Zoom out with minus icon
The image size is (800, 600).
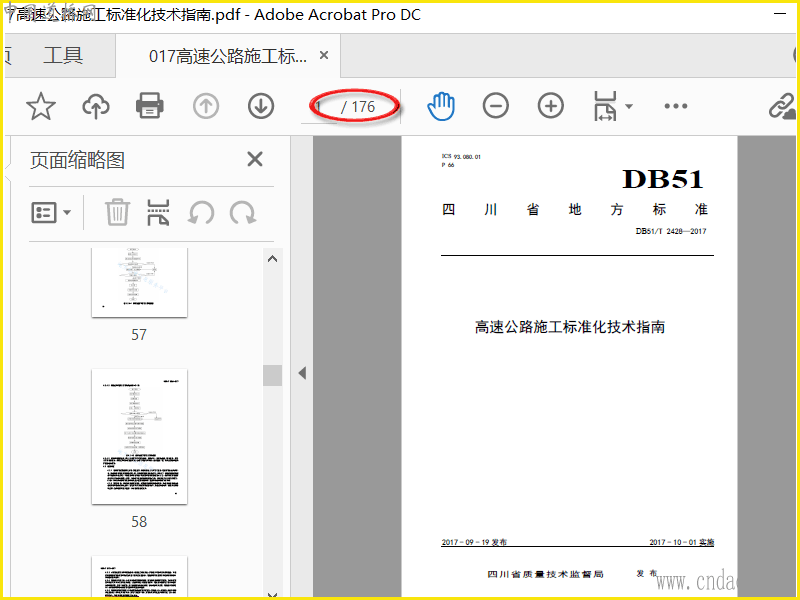coord(495,106)
